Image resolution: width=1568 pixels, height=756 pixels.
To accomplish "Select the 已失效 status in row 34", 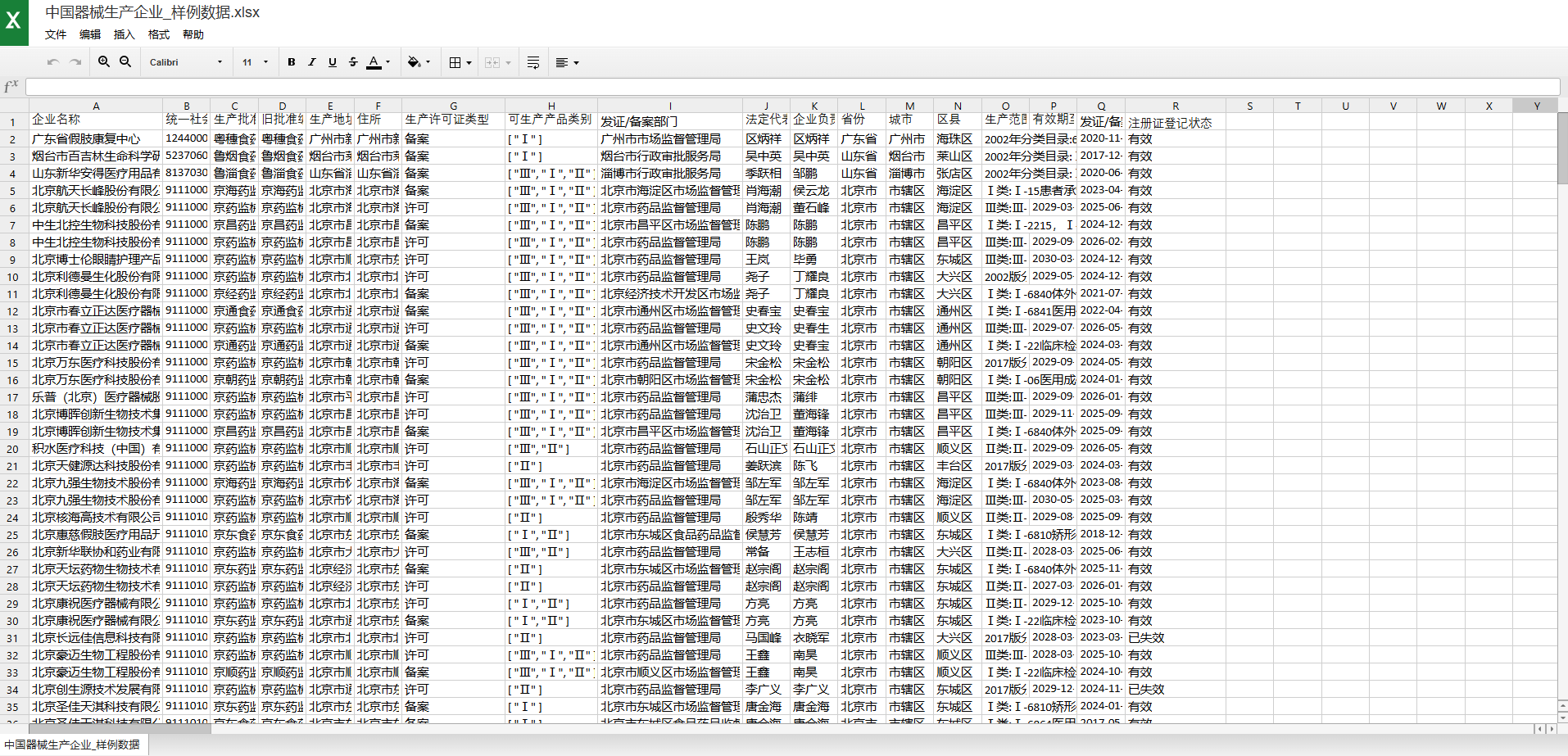I will pyautogui.click(x=1176, y=690).
